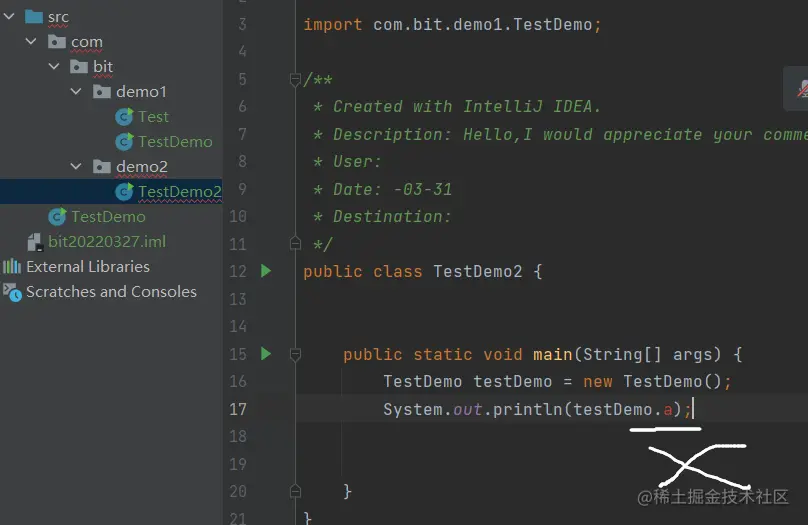This screenshot has height=525, width=808.
Task: Click the root-level TestDemo class icon
Action: pyautogui.click(x=57, y=216)
